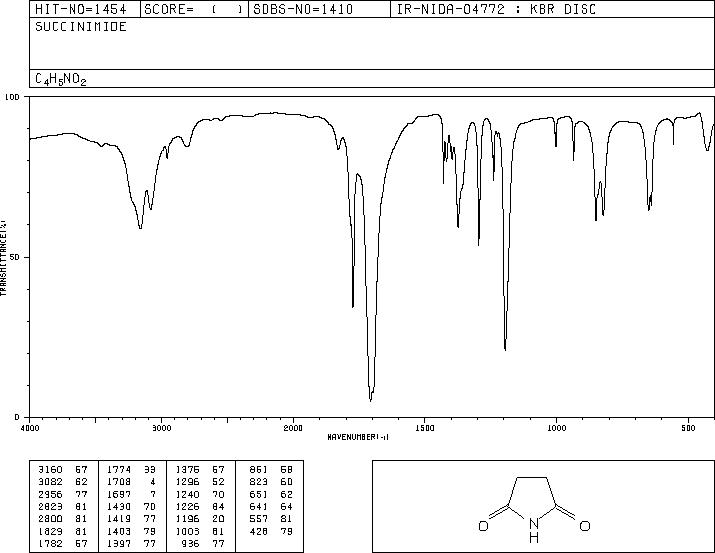Select peak table entry 936
The width and height of the screenshot is (715, 553).
[x=204, y=543]
